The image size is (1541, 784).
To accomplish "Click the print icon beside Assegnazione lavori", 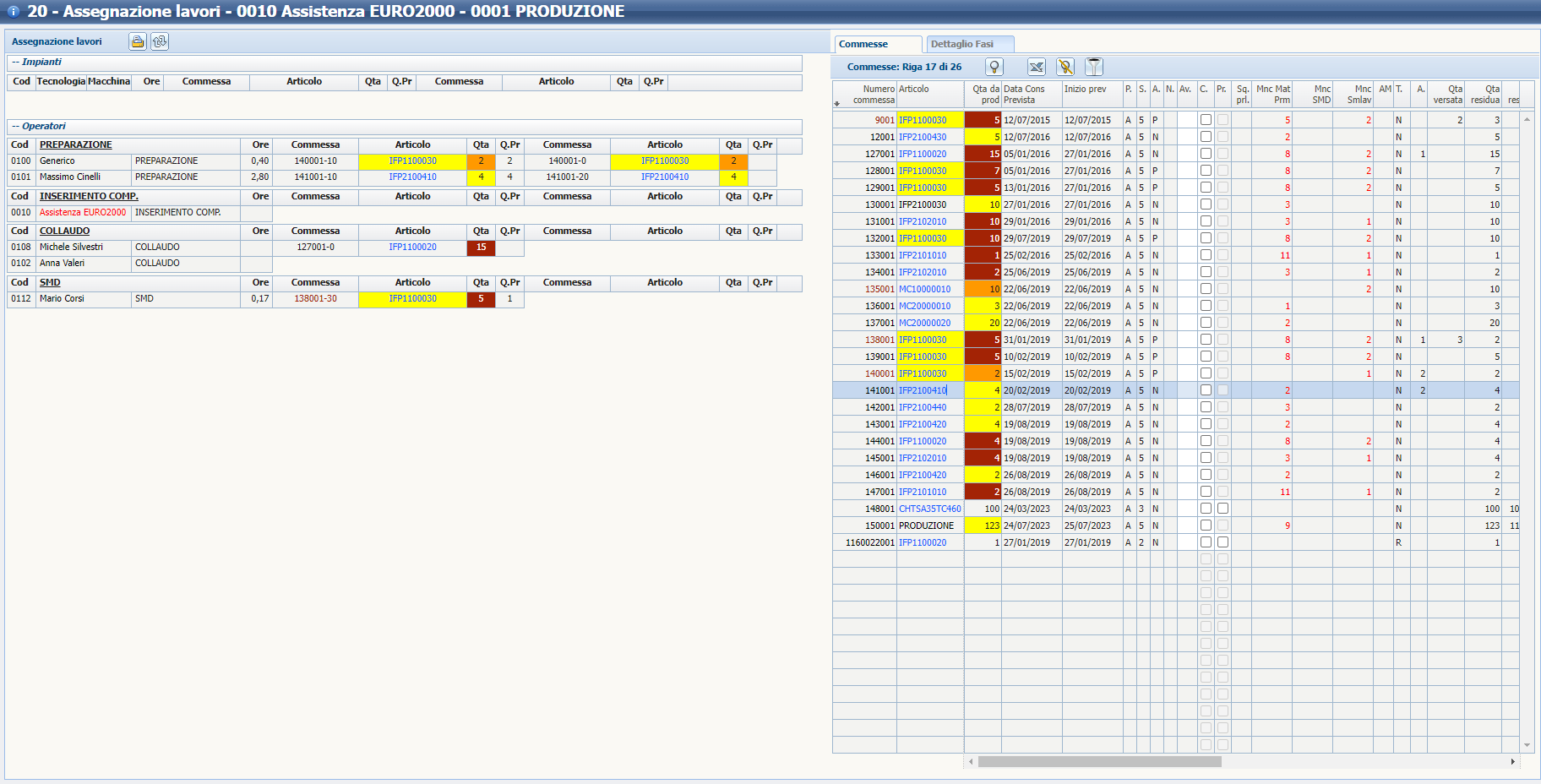I will tap(137, 41).
